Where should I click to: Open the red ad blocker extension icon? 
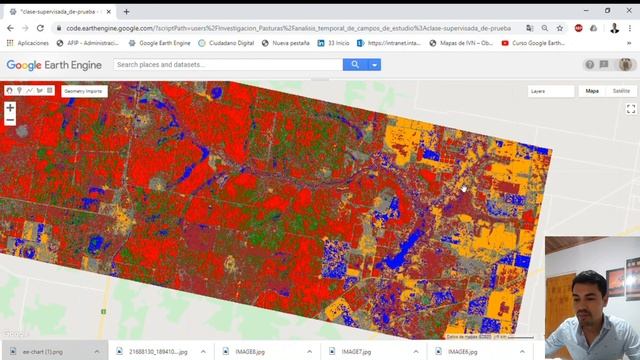578,28
